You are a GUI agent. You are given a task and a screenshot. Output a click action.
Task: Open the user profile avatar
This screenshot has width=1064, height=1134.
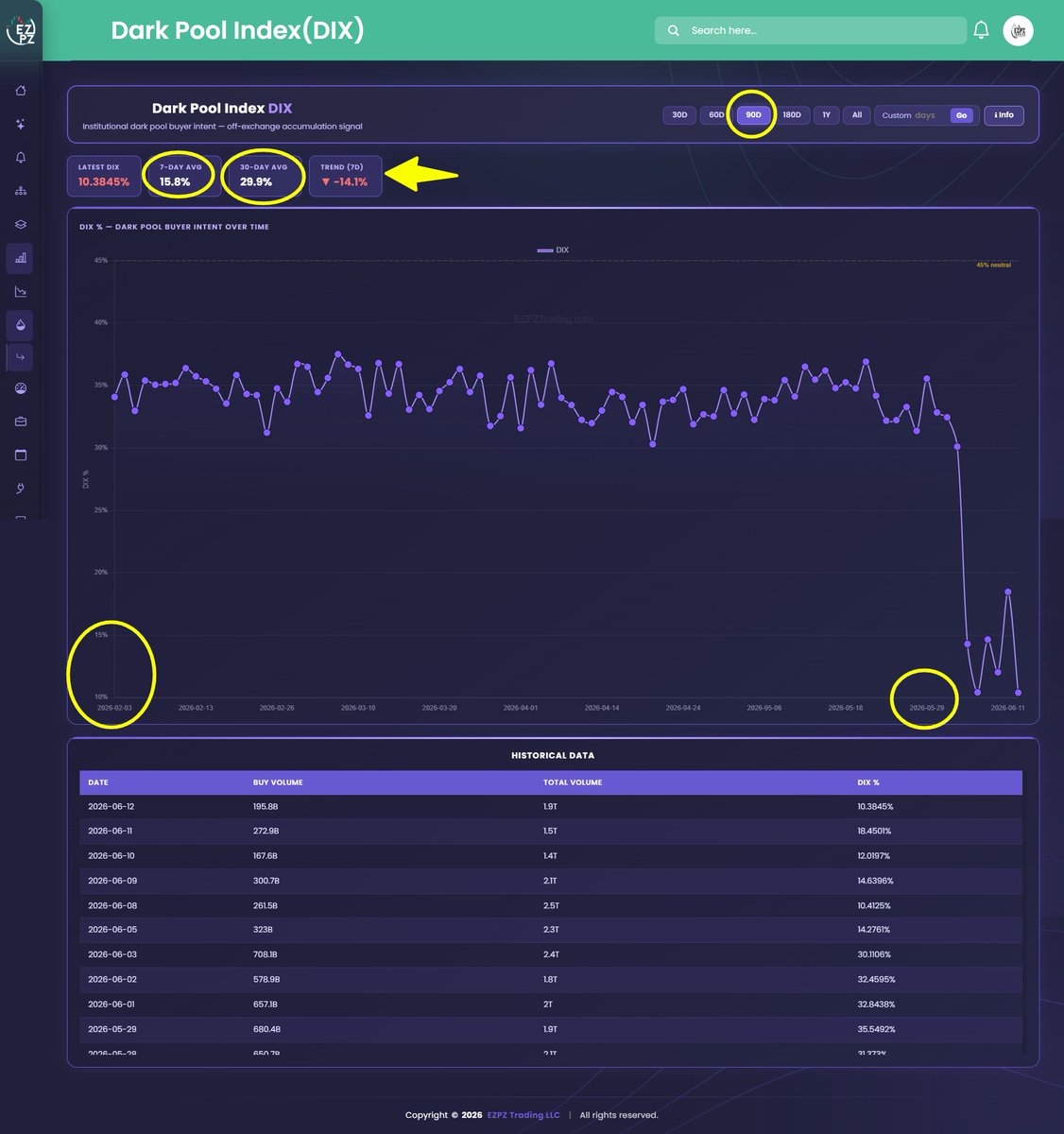[1018, 30]
